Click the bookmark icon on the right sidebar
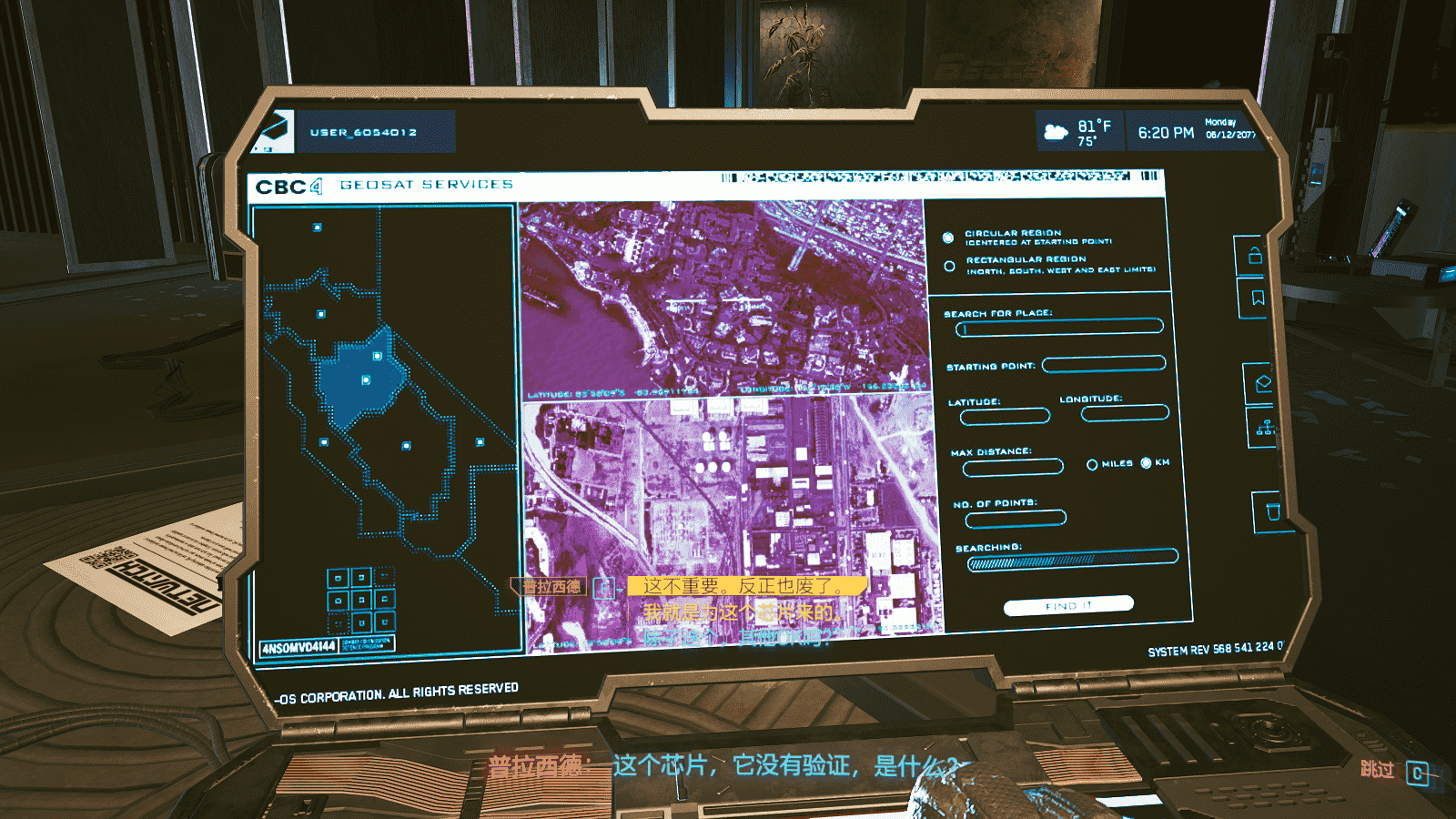The width and height of the screenshot is (1456, 819). coord(1258,298)
